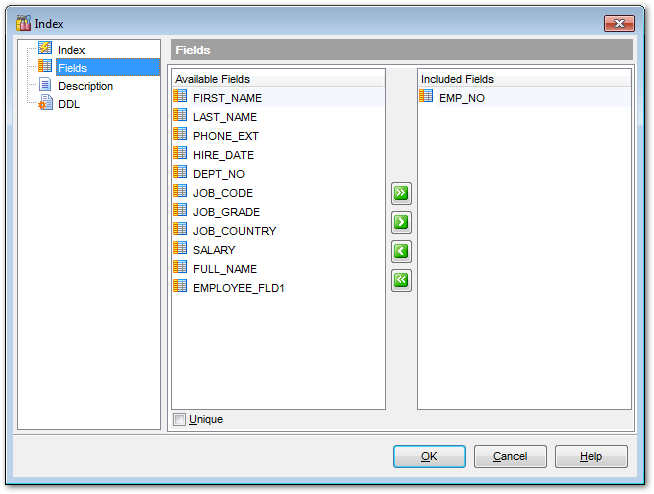Image resolution: width=654 pixels, height=494 pixels.
Task: Click the FIRST_NAME field icon
Action: [181, 97]
